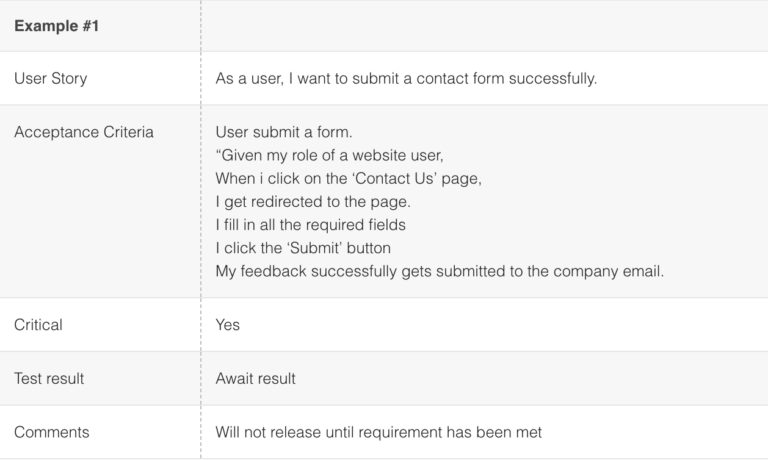
Task: Select the 'User Story' row label
Action: coord(50,78)
